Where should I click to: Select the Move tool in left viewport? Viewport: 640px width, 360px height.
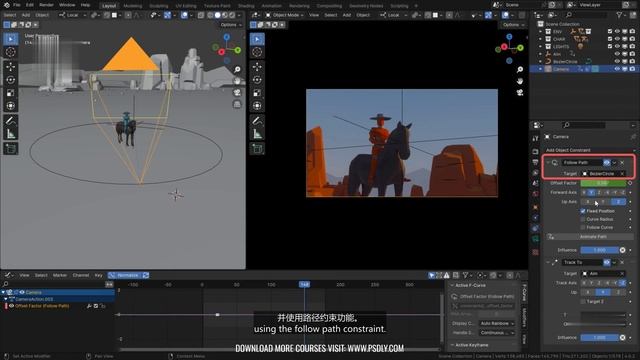(x=11, y=67)
